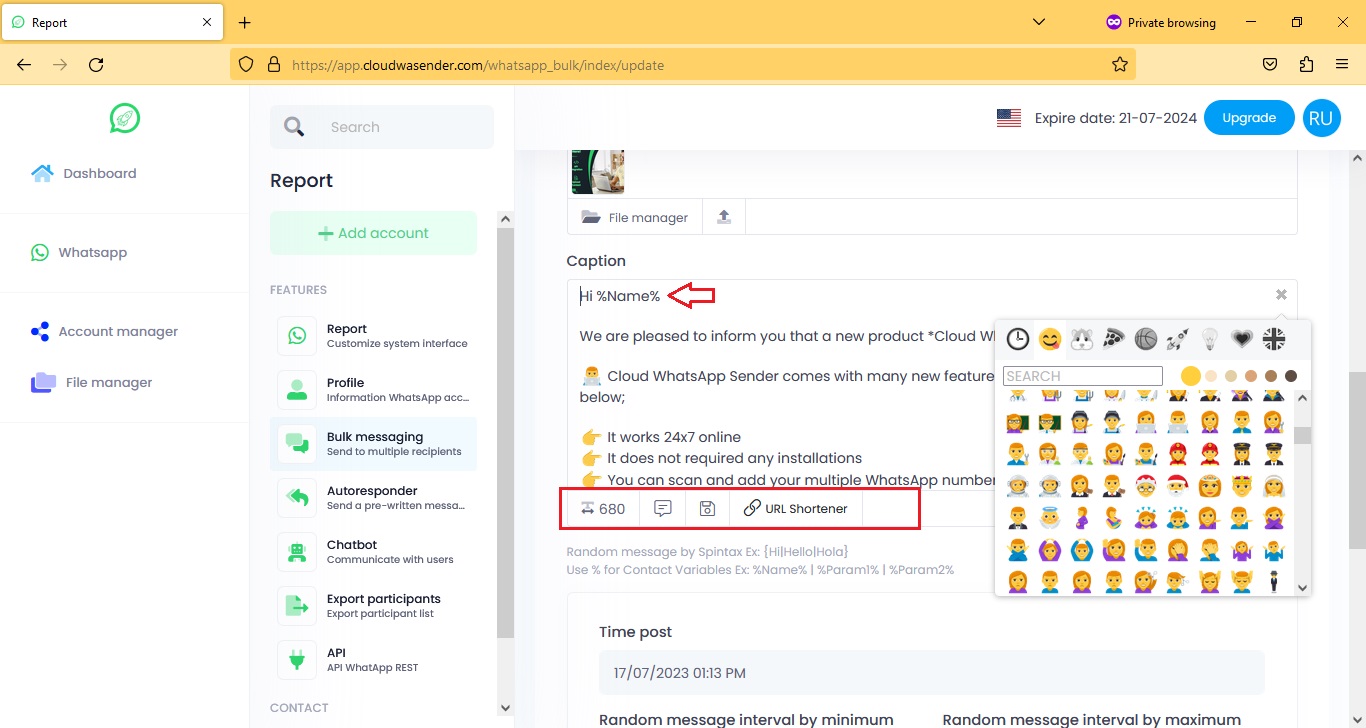Insert the baby angel emoji

tap(1050, 518)
